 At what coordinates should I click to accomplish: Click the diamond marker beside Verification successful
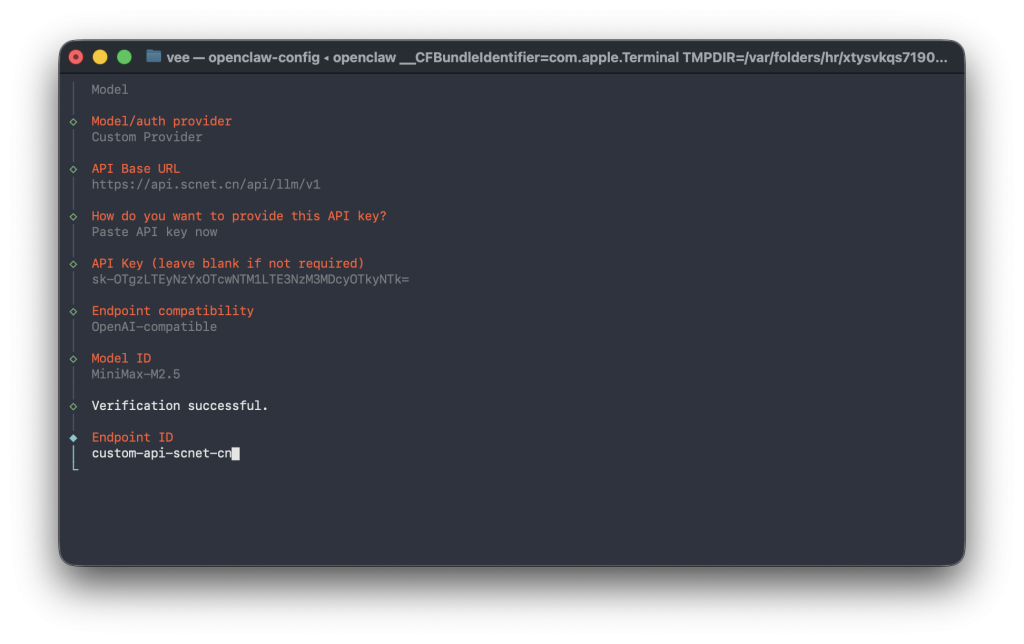pos(73,406)
